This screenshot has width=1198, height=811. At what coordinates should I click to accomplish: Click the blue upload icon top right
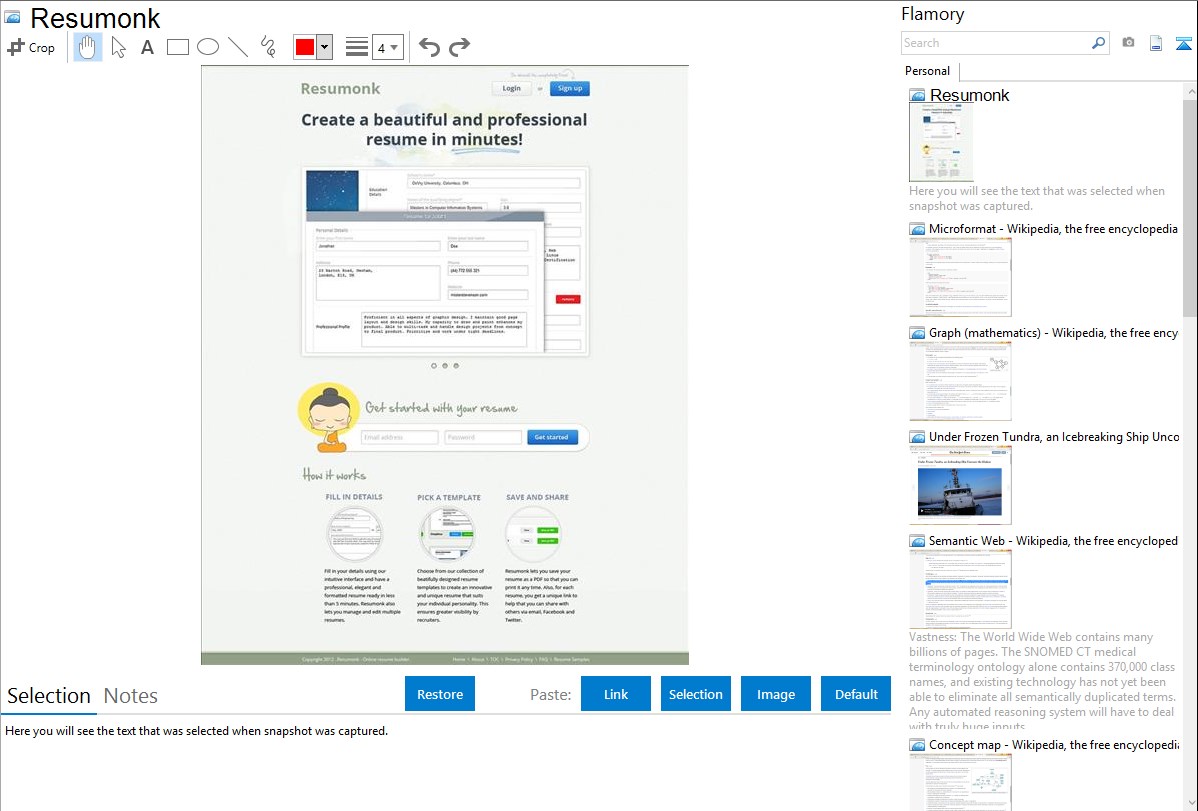click(x=1183, y=43)
